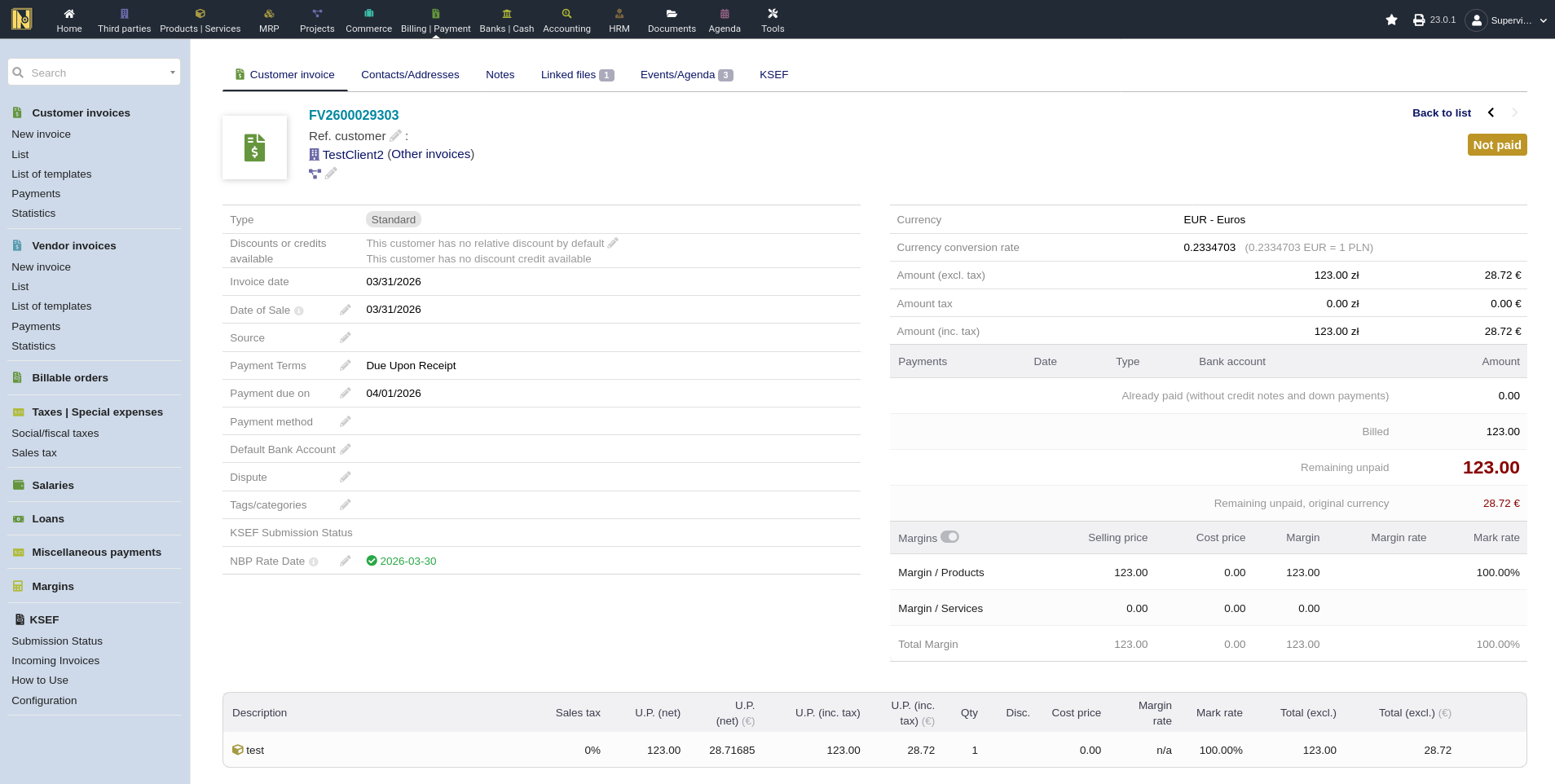The width and height of the screenshot is (1555, 784).
Task: Expand the Search dropdown arrow
Action: click(x=172, y=73)
